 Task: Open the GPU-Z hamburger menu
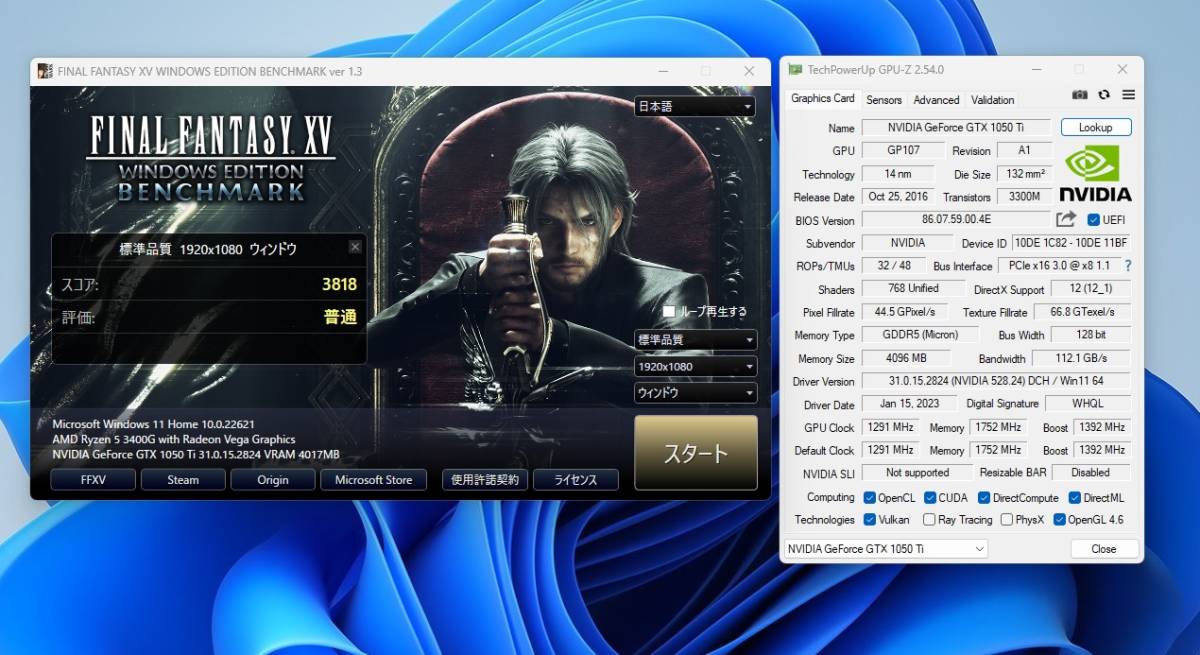1128,95
